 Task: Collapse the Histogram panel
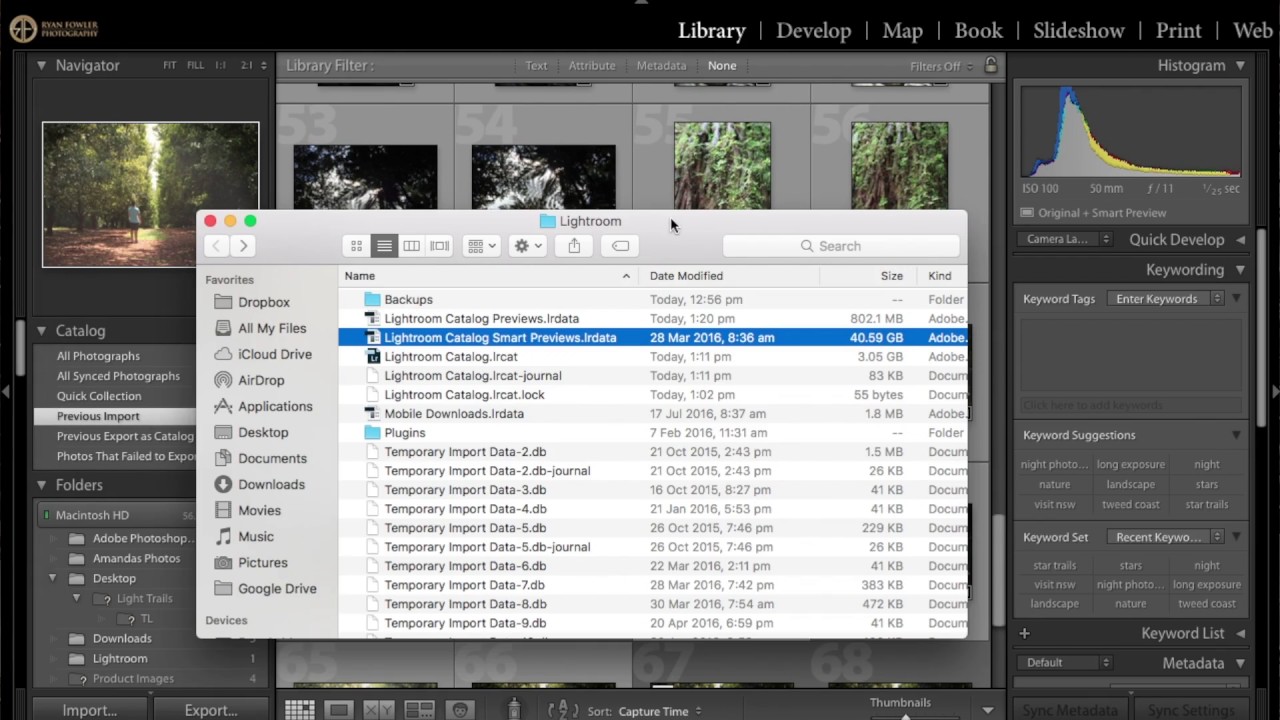(x=1240, y=65)
